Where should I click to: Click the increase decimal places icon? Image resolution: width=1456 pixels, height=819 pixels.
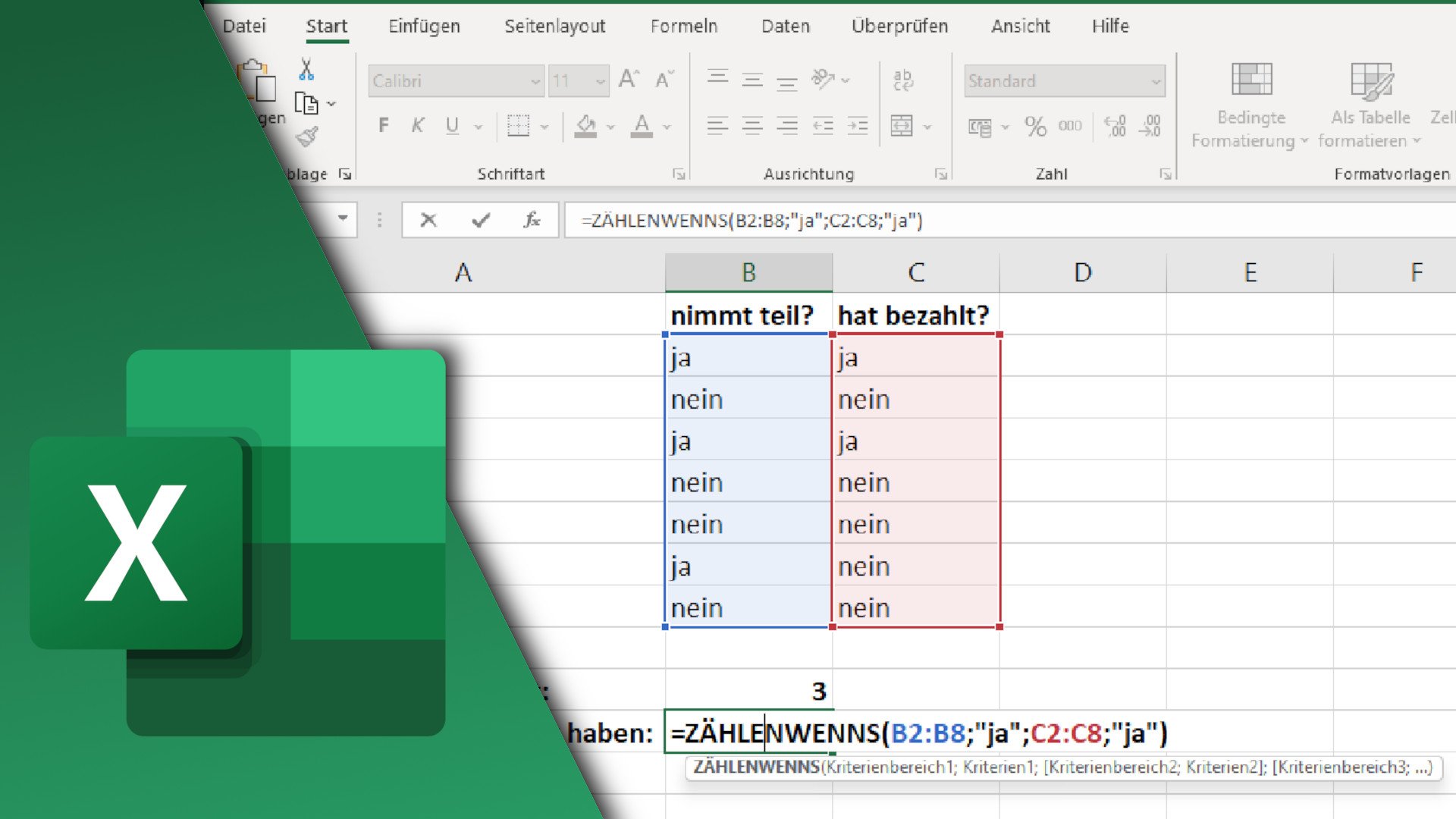click(1113, 127)
